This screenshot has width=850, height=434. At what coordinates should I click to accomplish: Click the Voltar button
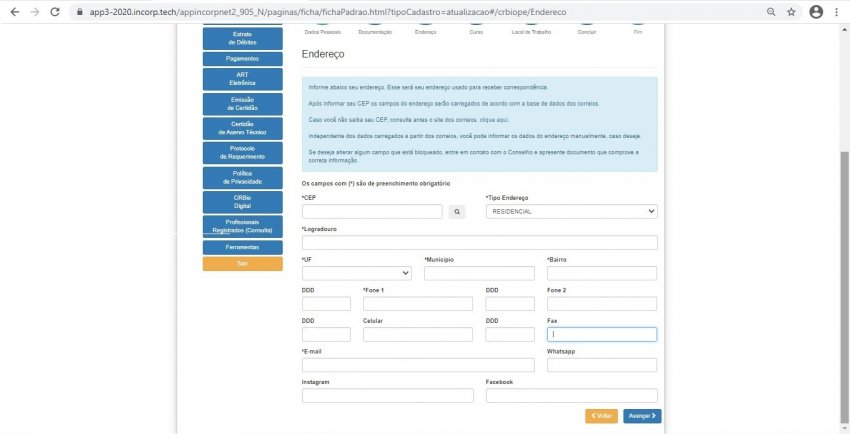(601, 416)
